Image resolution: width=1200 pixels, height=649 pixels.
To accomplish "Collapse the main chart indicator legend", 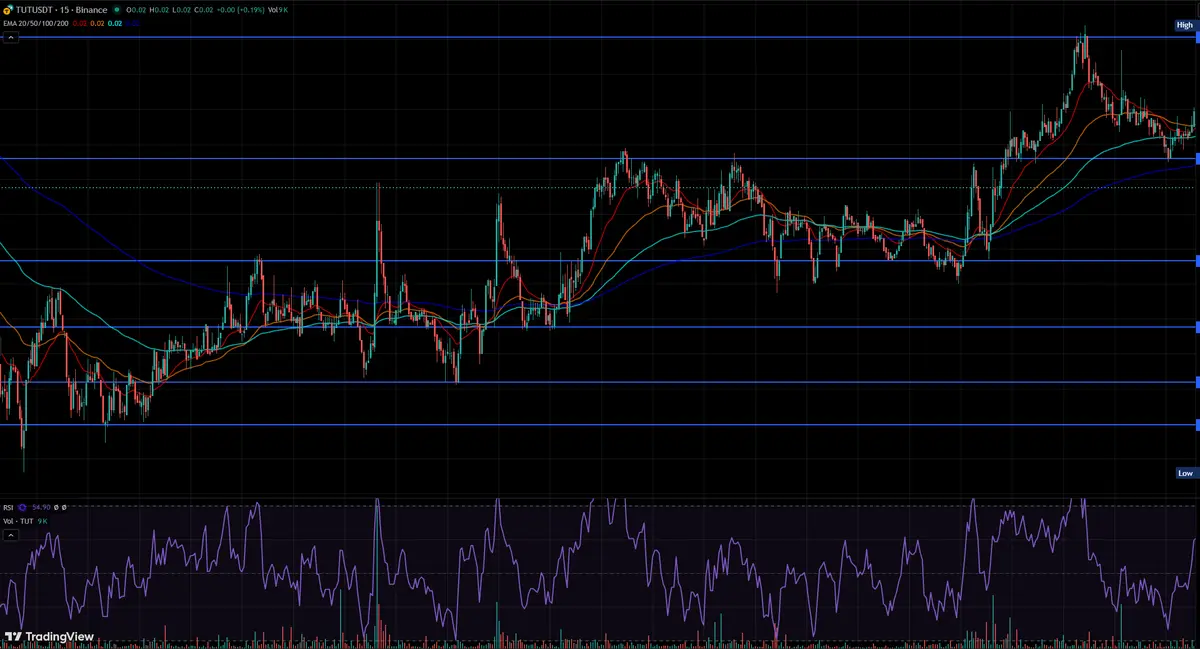I will pyautogui.click(x=11, y=38).
